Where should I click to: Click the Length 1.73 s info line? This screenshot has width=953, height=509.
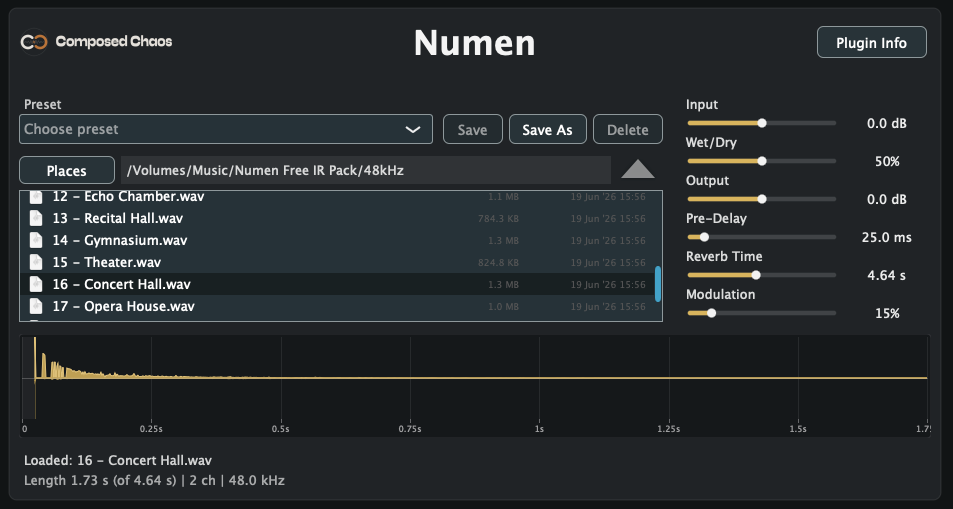pyautogui.click(x=154, y=480)
